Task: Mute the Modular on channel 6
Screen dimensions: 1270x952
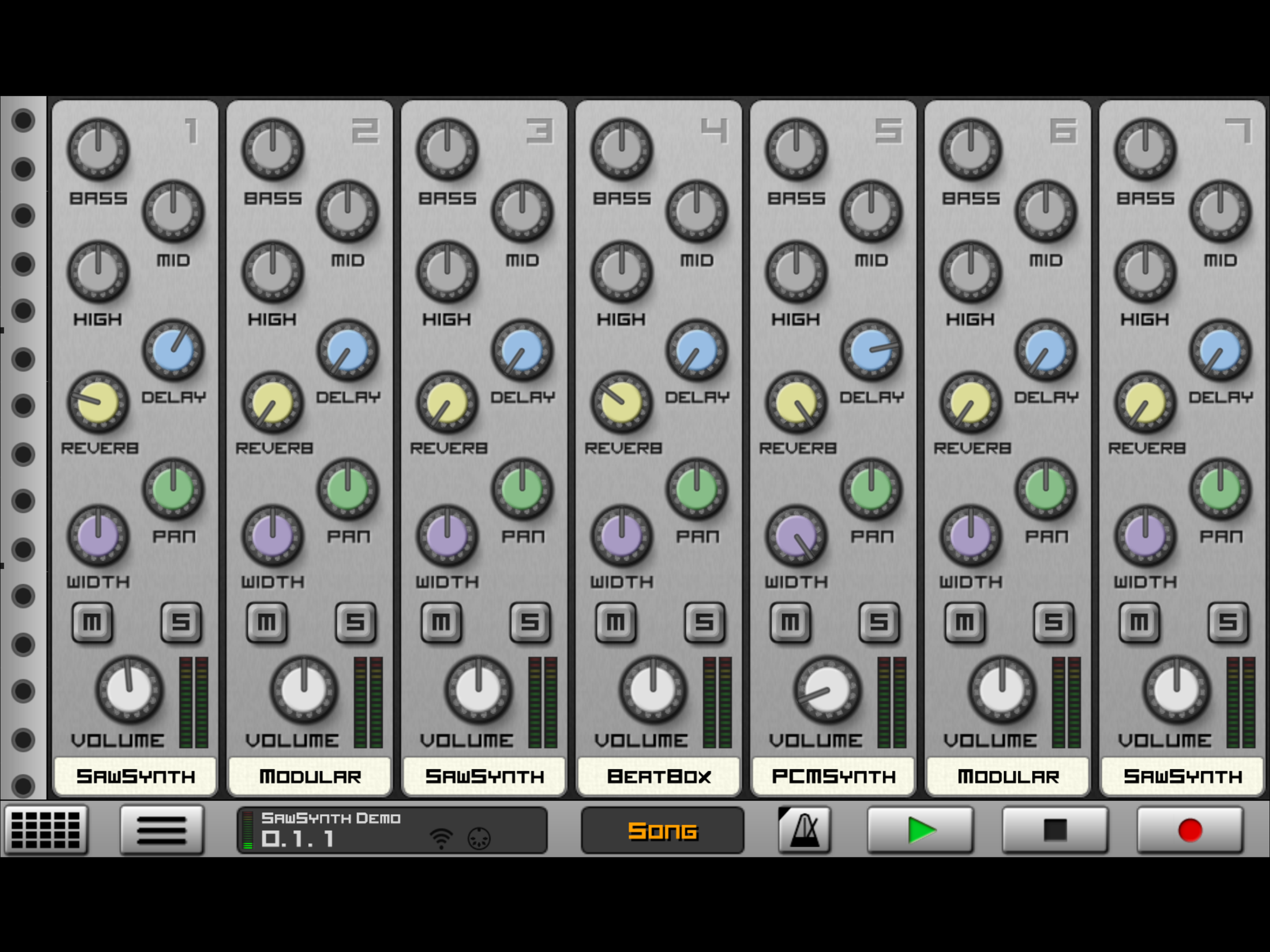Action: click(965, 622)
